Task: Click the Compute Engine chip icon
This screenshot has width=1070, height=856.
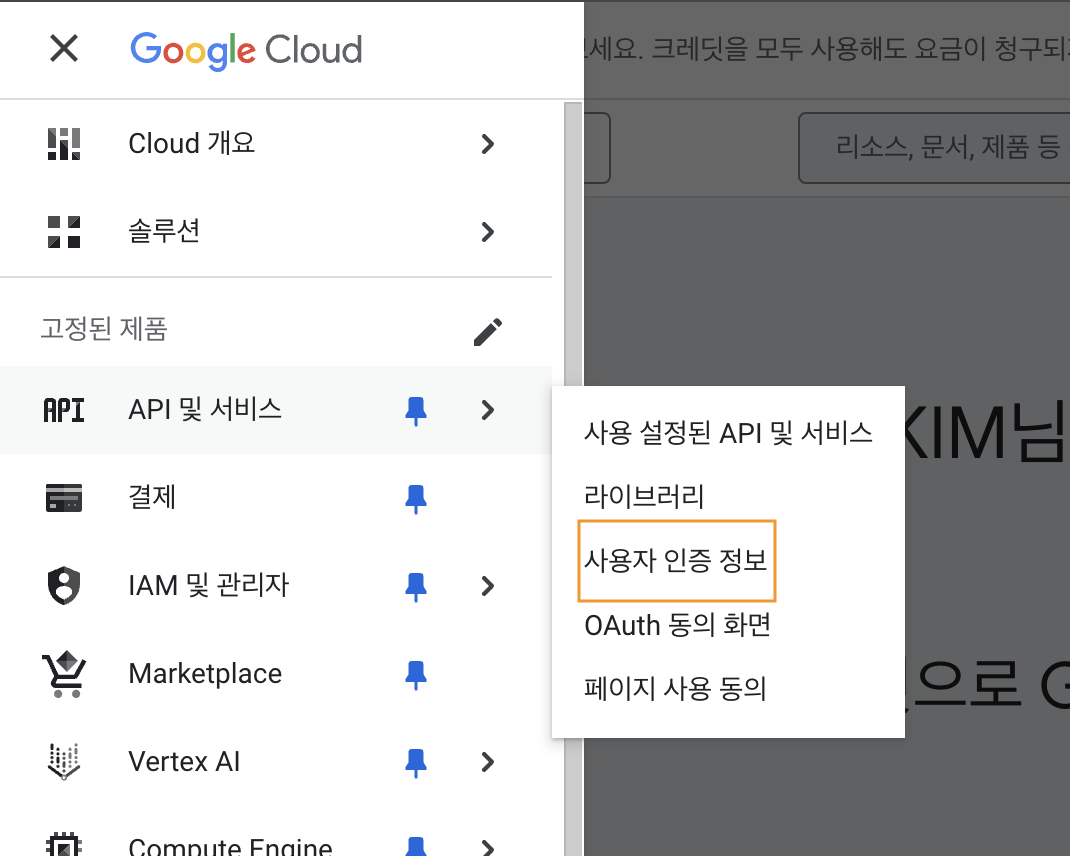Action: coord(64,845)
